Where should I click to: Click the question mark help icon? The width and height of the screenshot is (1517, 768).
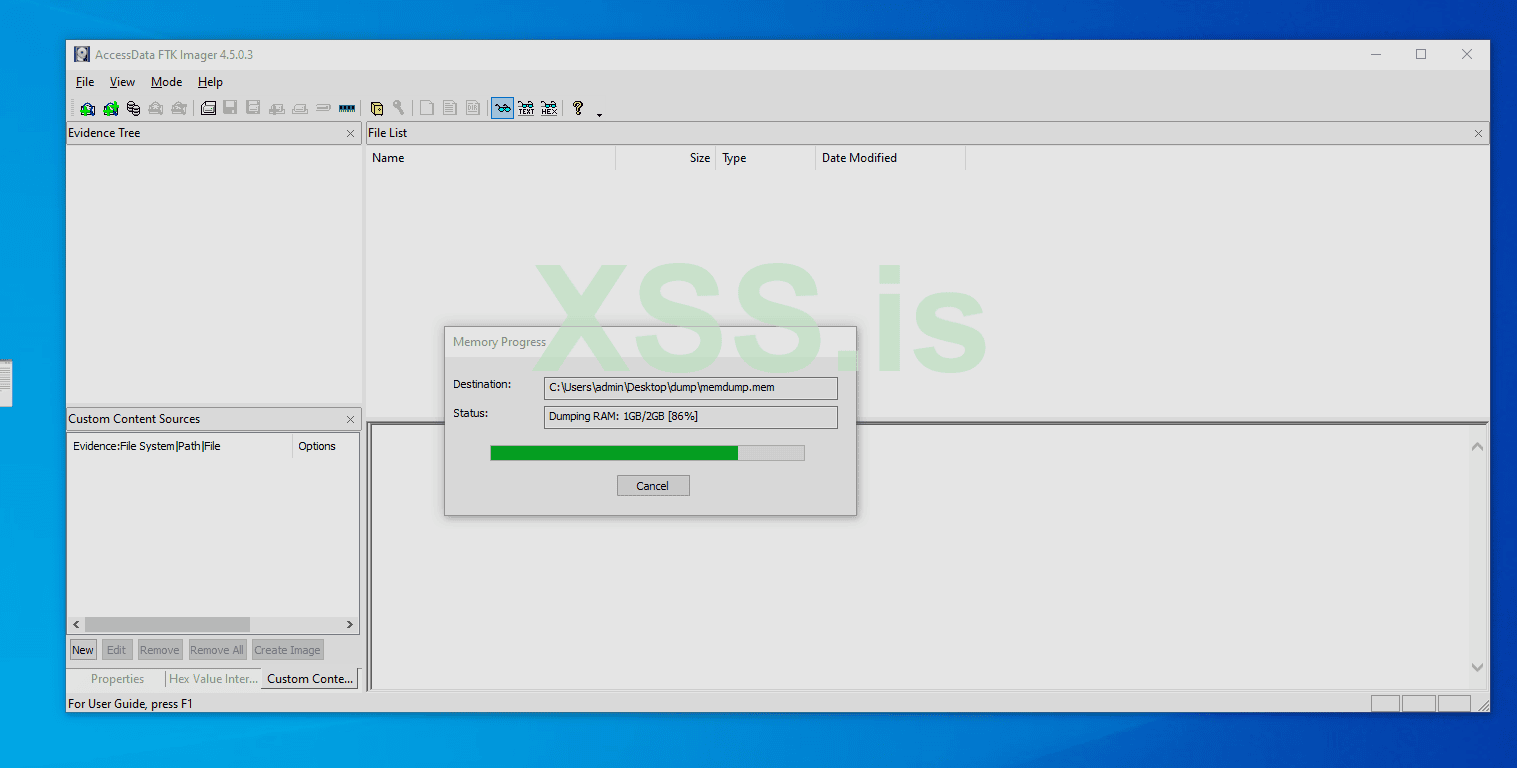pyautogui.click(x=577, y=108)
